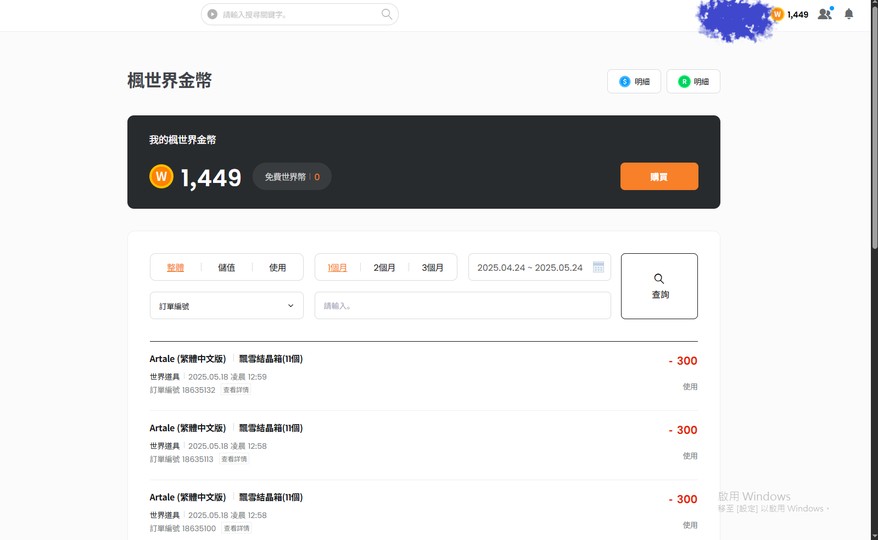The width and height of the screenshot is (878, 540).
Task: Open the notifications bell
Action: (x=849, y=14)
